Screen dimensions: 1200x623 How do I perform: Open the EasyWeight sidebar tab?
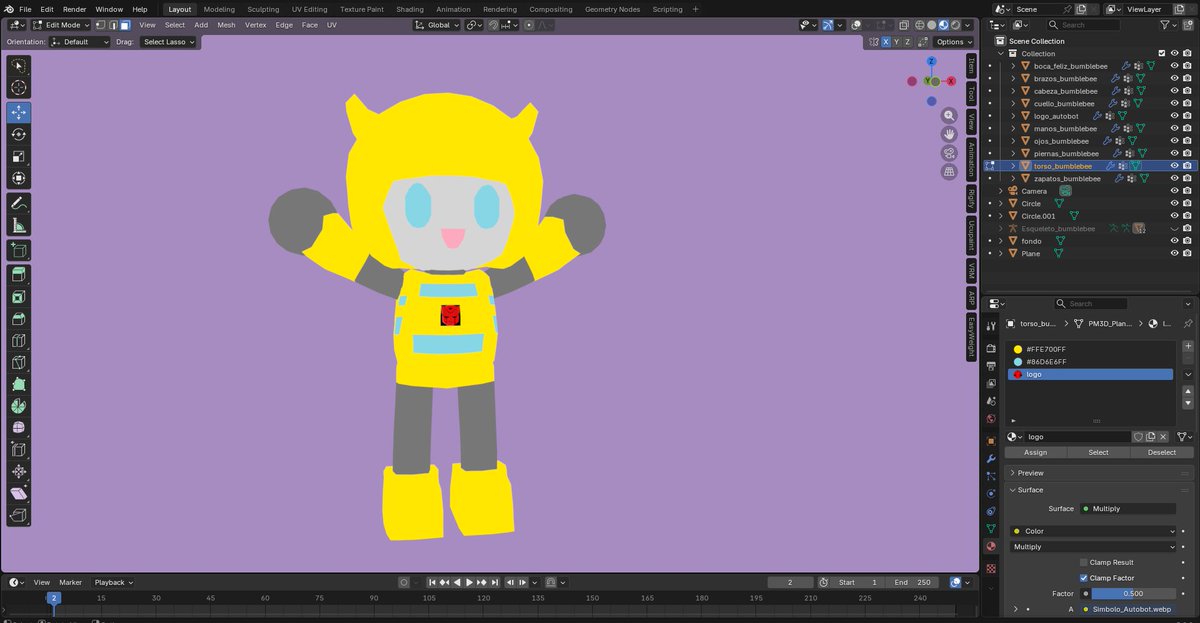pos(970,337)
